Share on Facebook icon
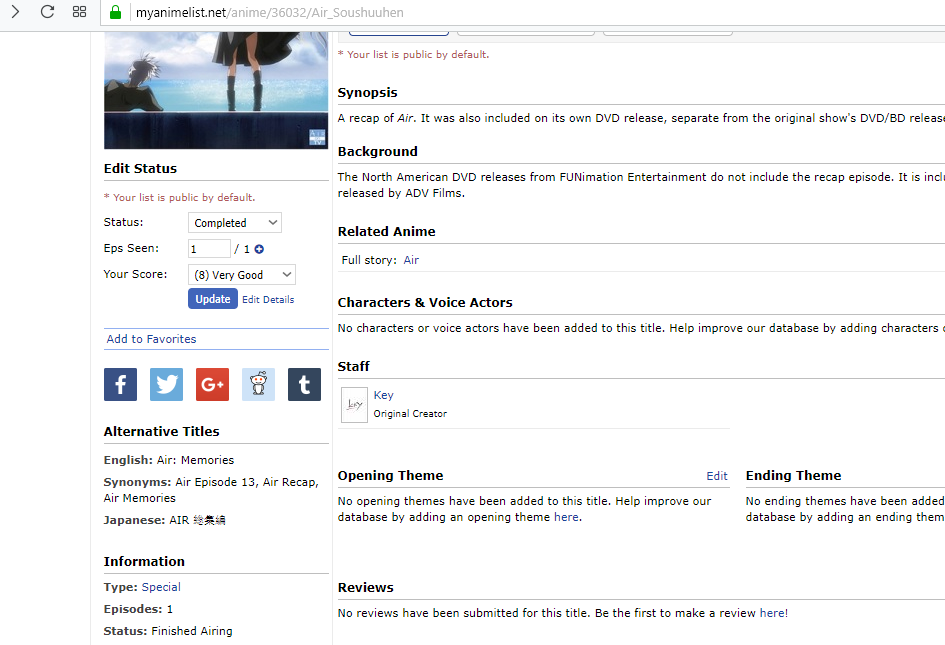945x645 pixels. [120, 384]
